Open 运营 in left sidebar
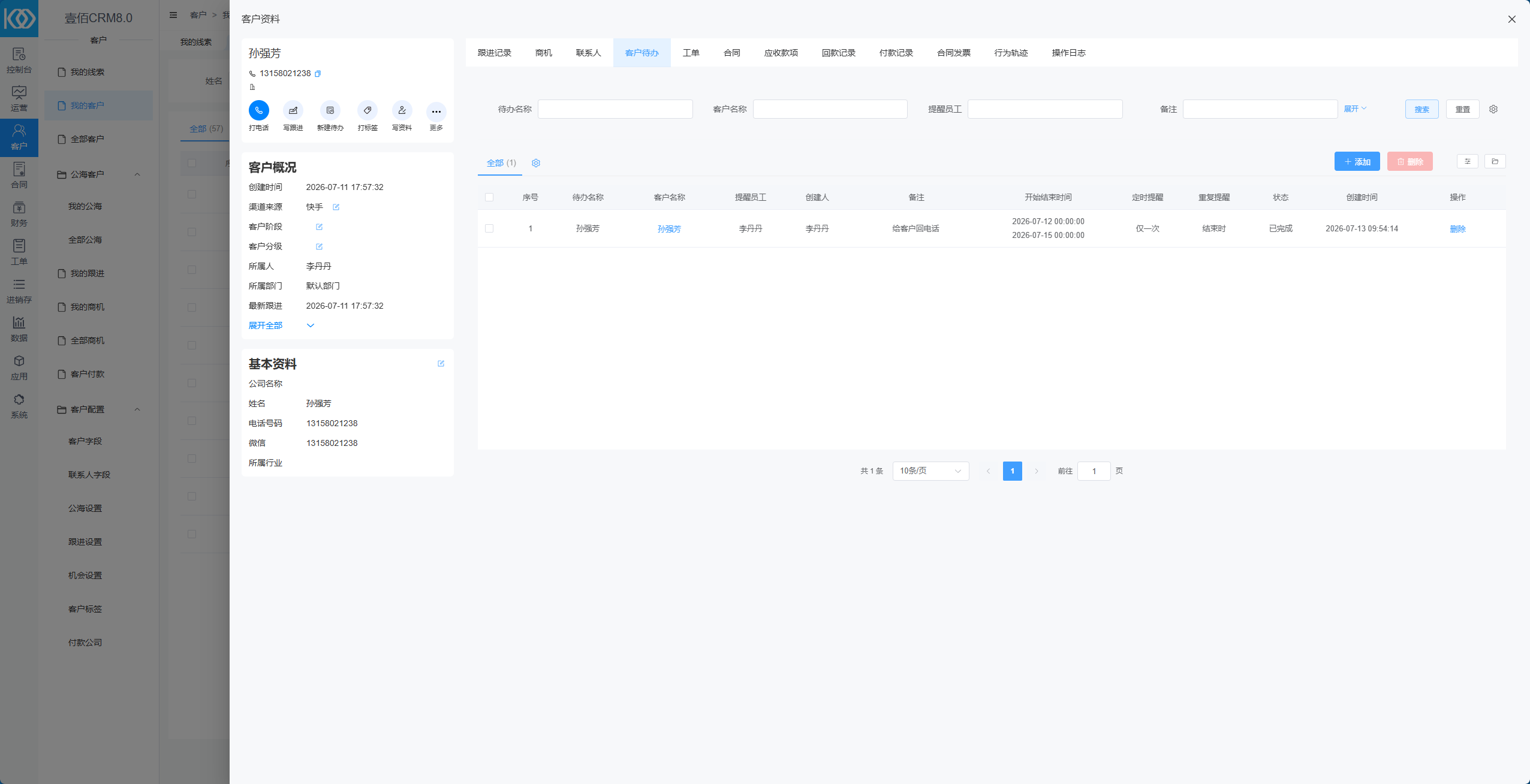1530x784 pixels. click(19, 99)
